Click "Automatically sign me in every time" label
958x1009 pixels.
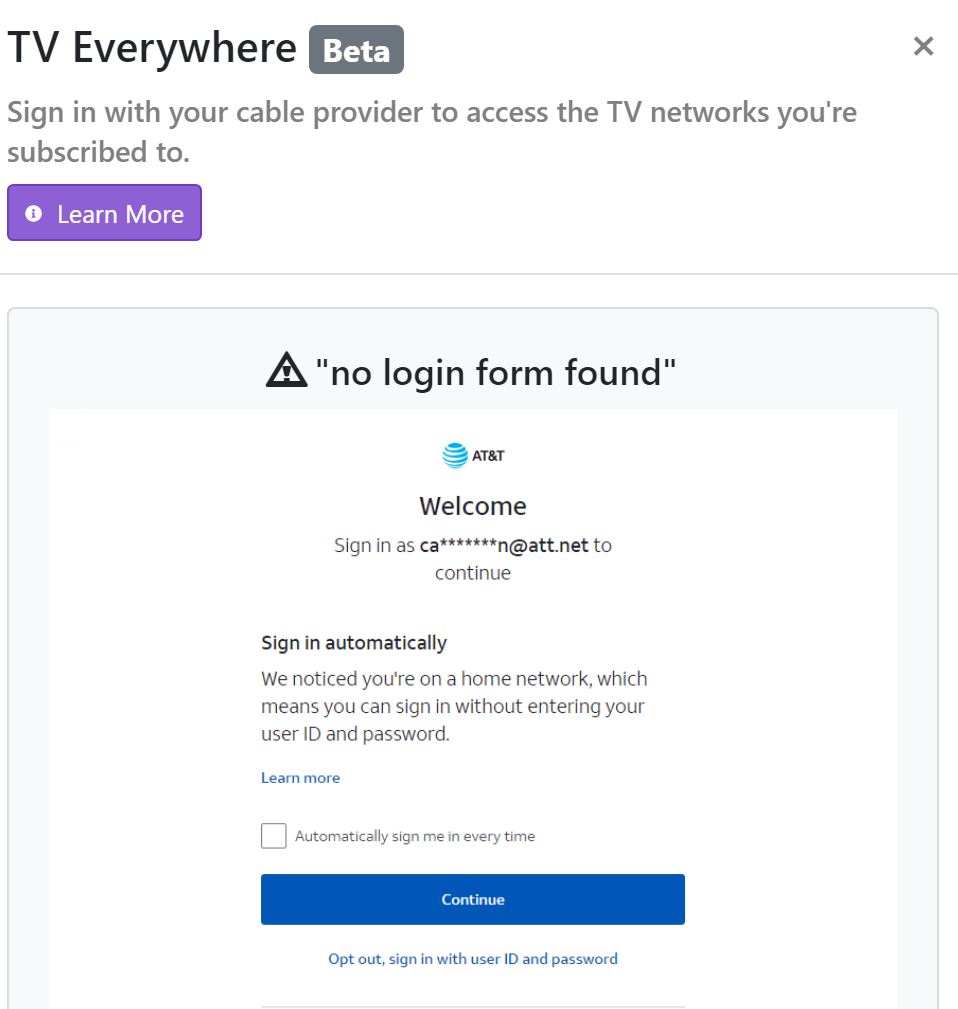(415, 836)
